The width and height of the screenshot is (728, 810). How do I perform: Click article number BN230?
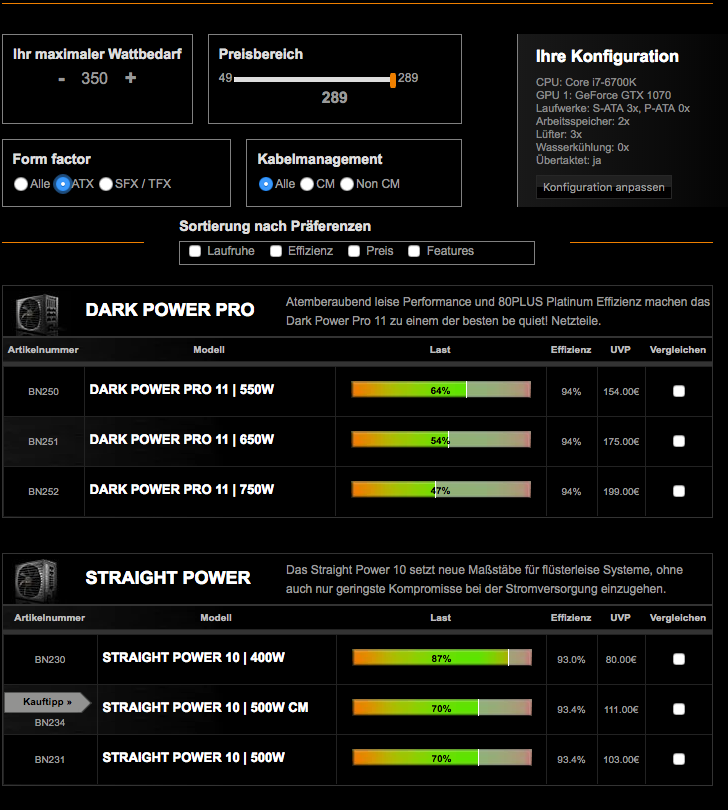click(50, 660)
